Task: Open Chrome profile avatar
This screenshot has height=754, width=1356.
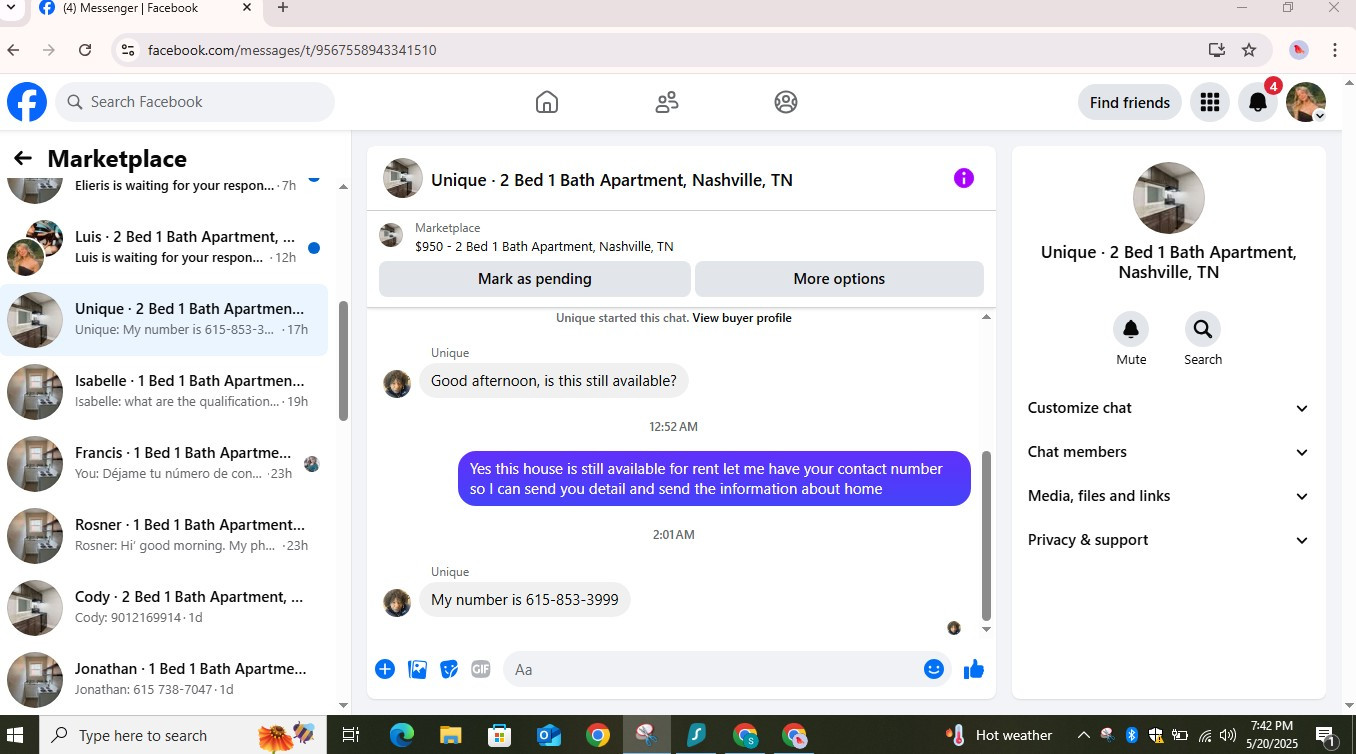Action: click(1299, 50)
